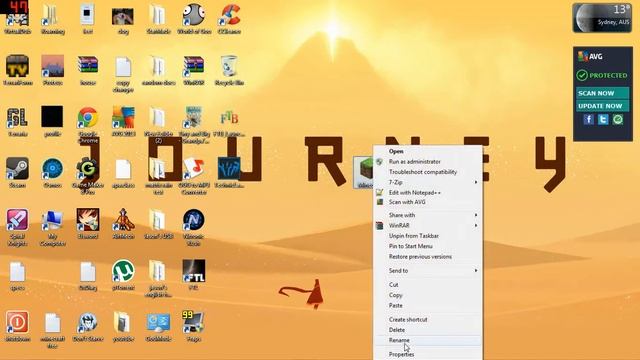This screenshot has width=640, height=360.
Task: Choose Rename in the context menu
Action: [x=428, y=340]
